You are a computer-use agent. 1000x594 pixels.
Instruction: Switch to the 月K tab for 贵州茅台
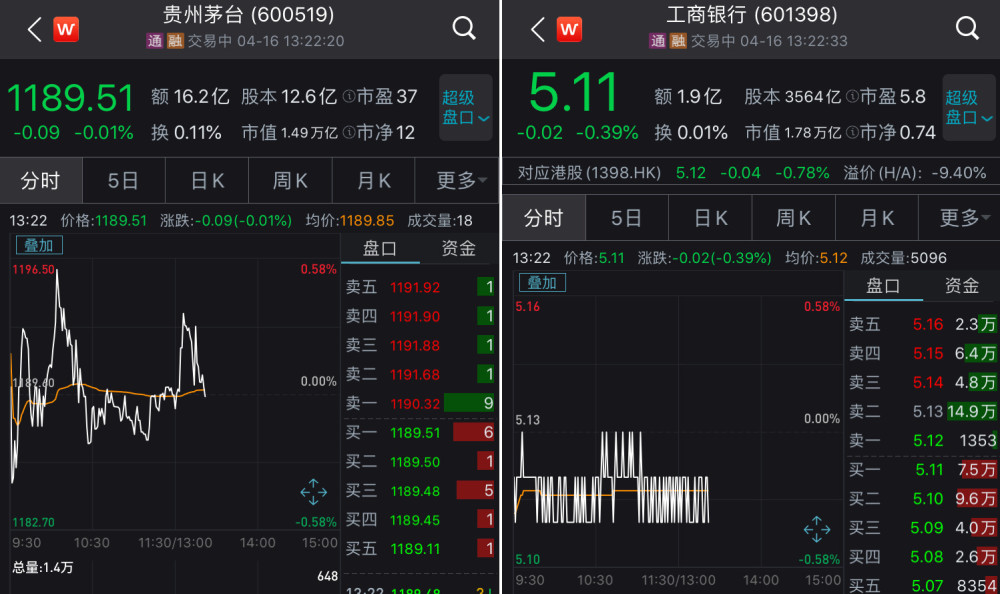[374, 181]
